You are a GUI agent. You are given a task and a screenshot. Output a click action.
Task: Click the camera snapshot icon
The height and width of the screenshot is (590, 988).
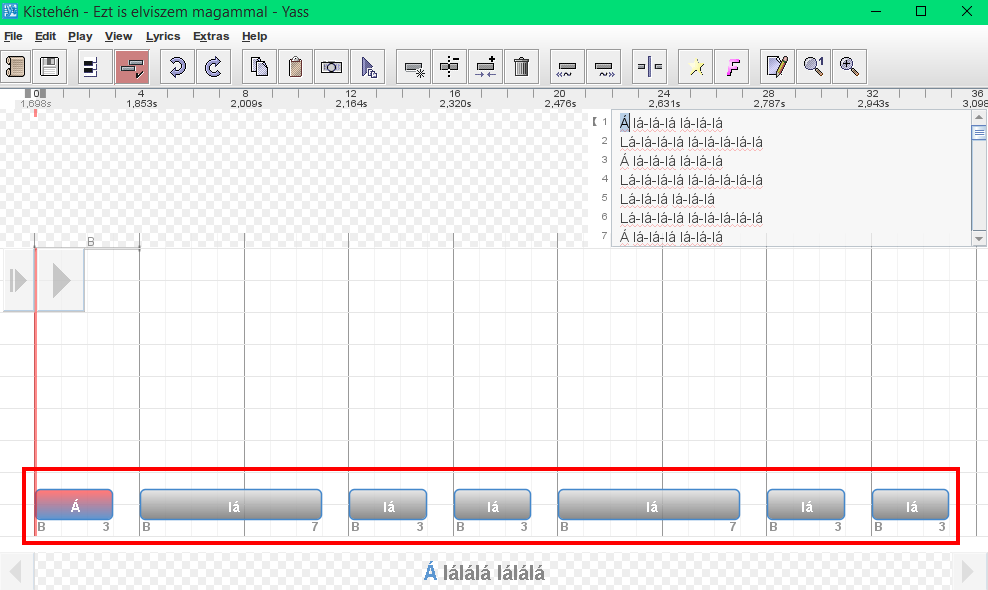pos(331,66)
